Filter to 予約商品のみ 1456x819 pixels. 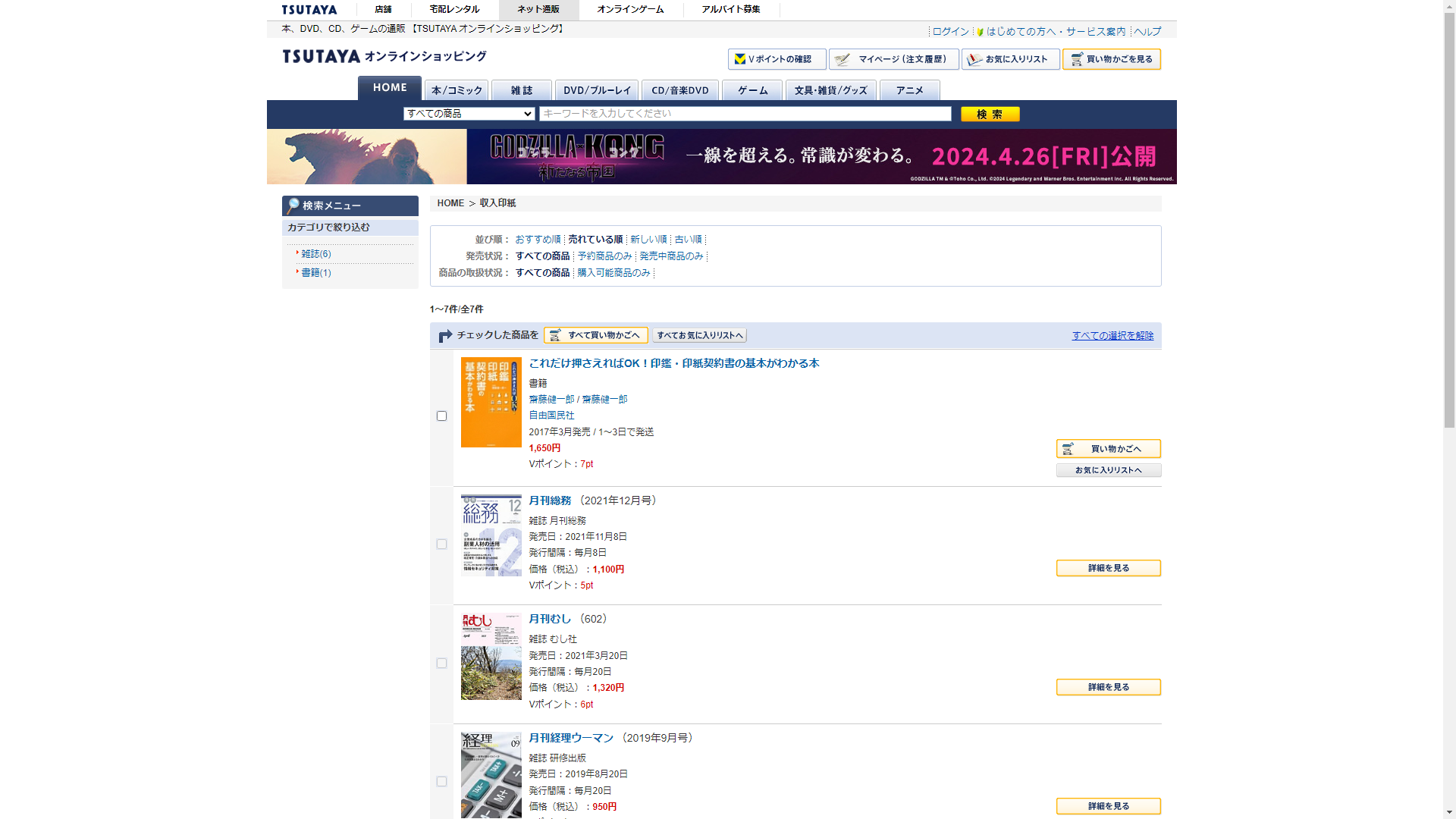(604, 256)
